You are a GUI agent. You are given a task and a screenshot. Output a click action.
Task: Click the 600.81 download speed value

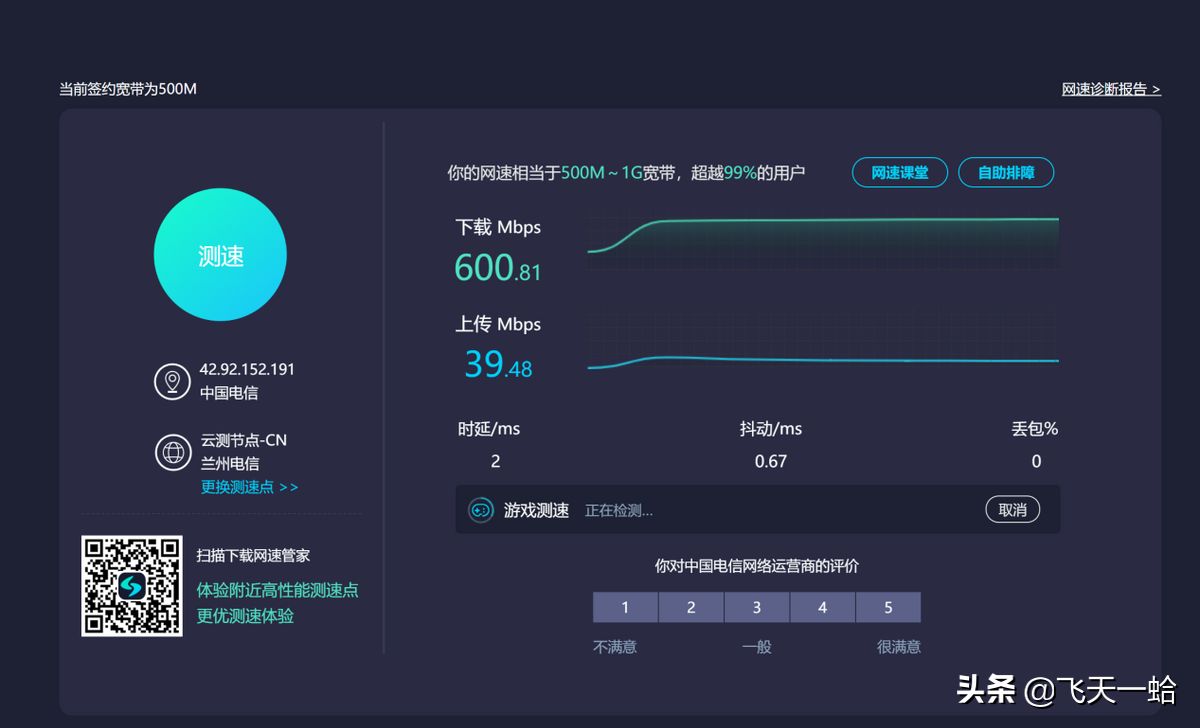497,268
